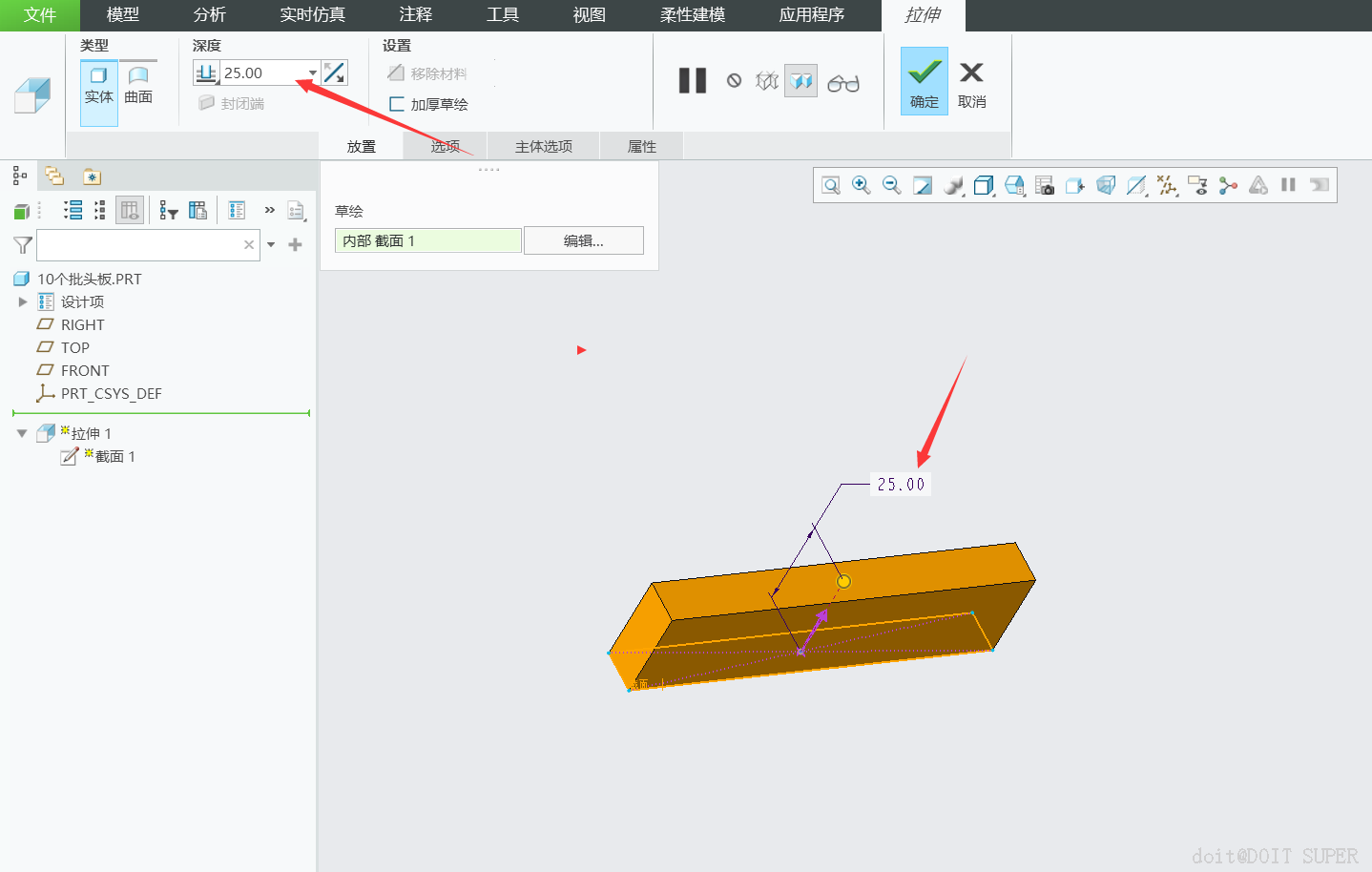The width and height of the screenshot is (1372, 872).
Task: Click the perspective view icon in graphics toolbar
Action: pos(1106,185)
